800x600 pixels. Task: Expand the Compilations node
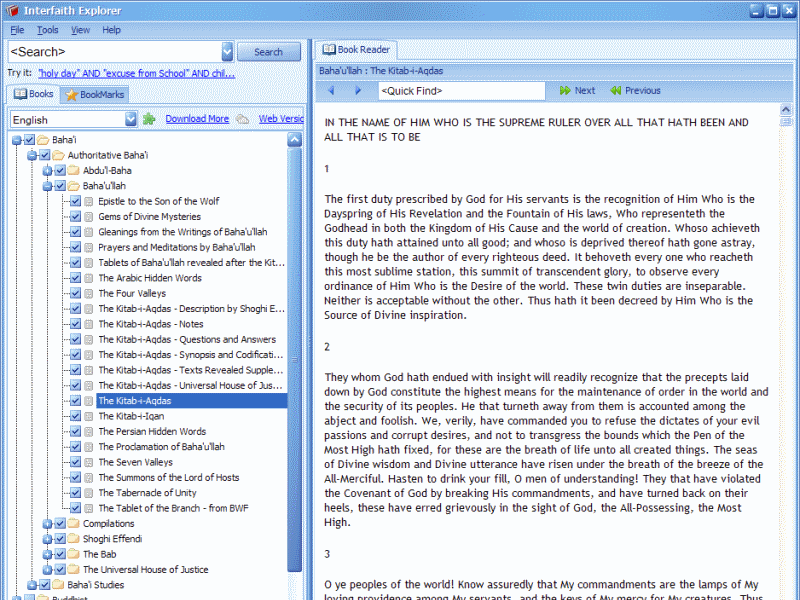pyautogui.click(x=47, y=523)
